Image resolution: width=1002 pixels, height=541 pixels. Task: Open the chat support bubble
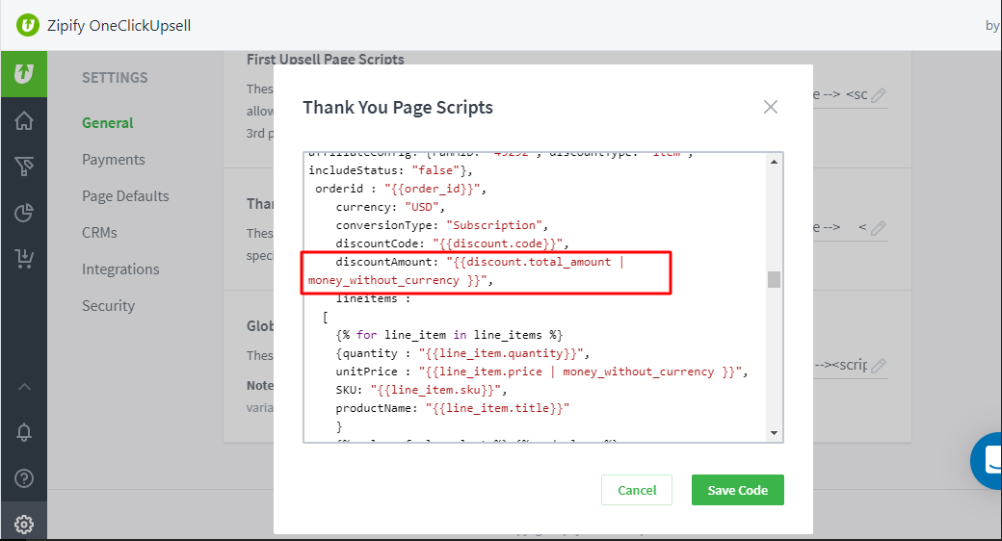coord(987,461)
